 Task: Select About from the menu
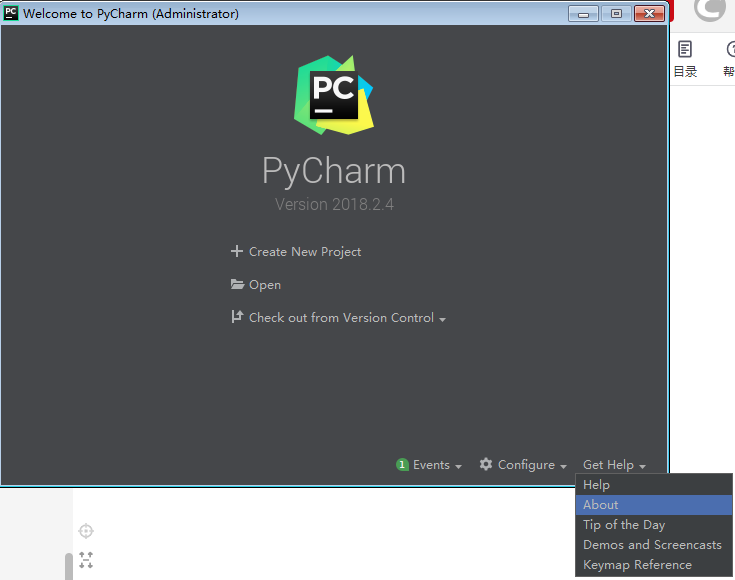(654, 505)
